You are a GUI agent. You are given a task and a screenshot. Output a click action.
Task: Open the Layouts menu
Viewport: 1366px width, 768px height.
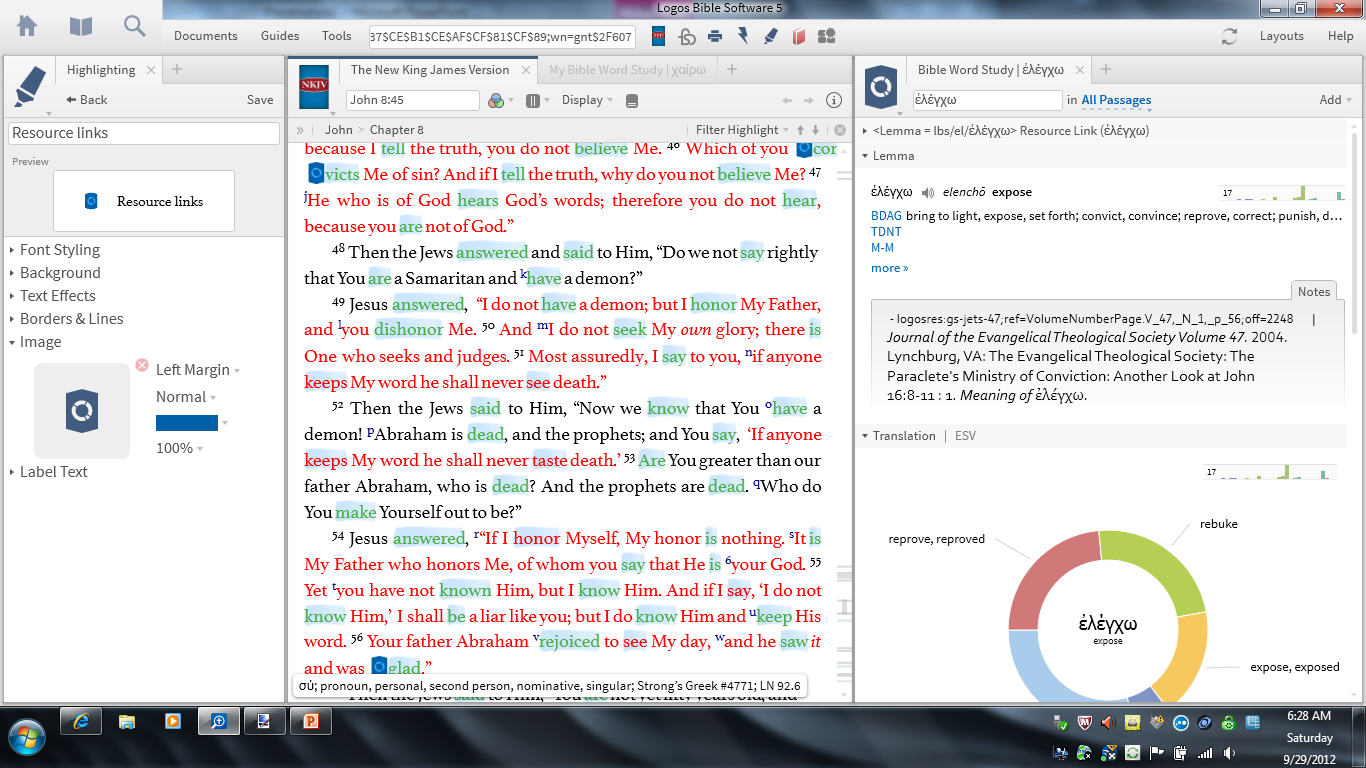click(x=1282, y=36)
